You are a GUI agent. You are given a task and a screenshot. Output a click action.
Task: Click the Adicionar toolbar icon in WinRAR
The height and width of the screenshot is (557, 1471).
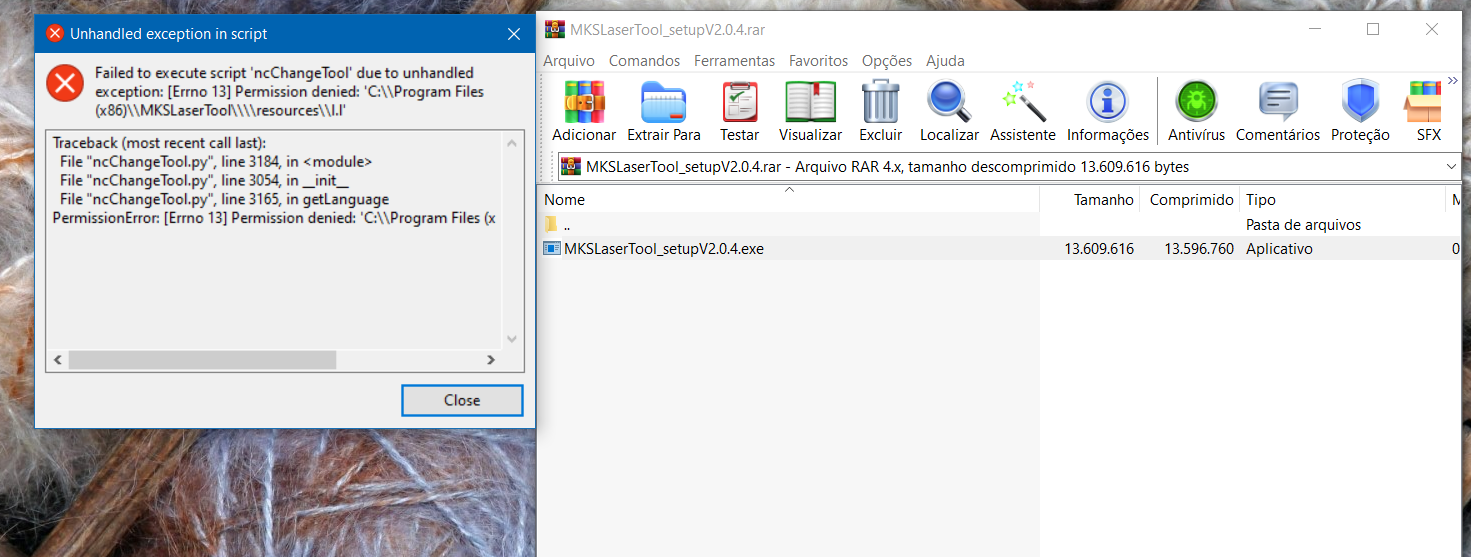[x=584, y=102]
